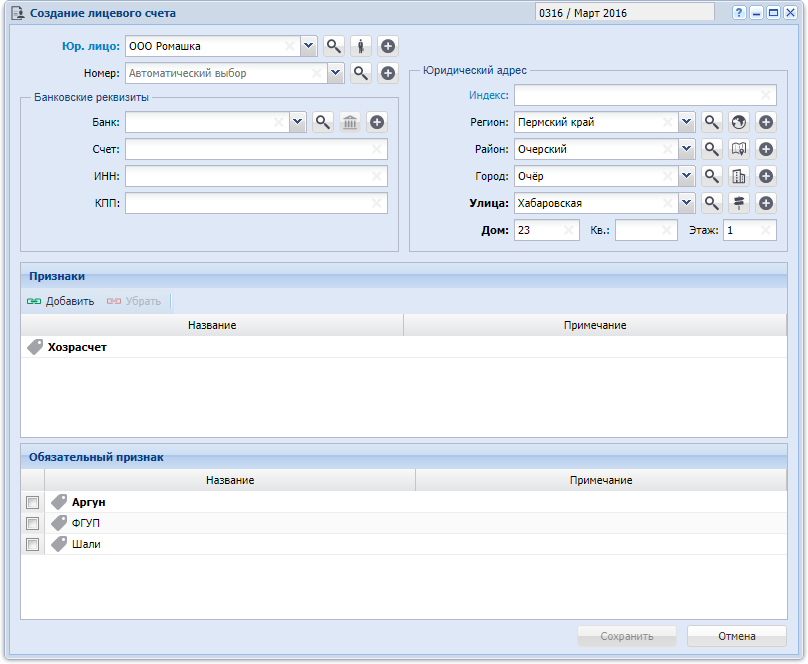
Task: Search for a city (Город)
Action: coord(712,176)
